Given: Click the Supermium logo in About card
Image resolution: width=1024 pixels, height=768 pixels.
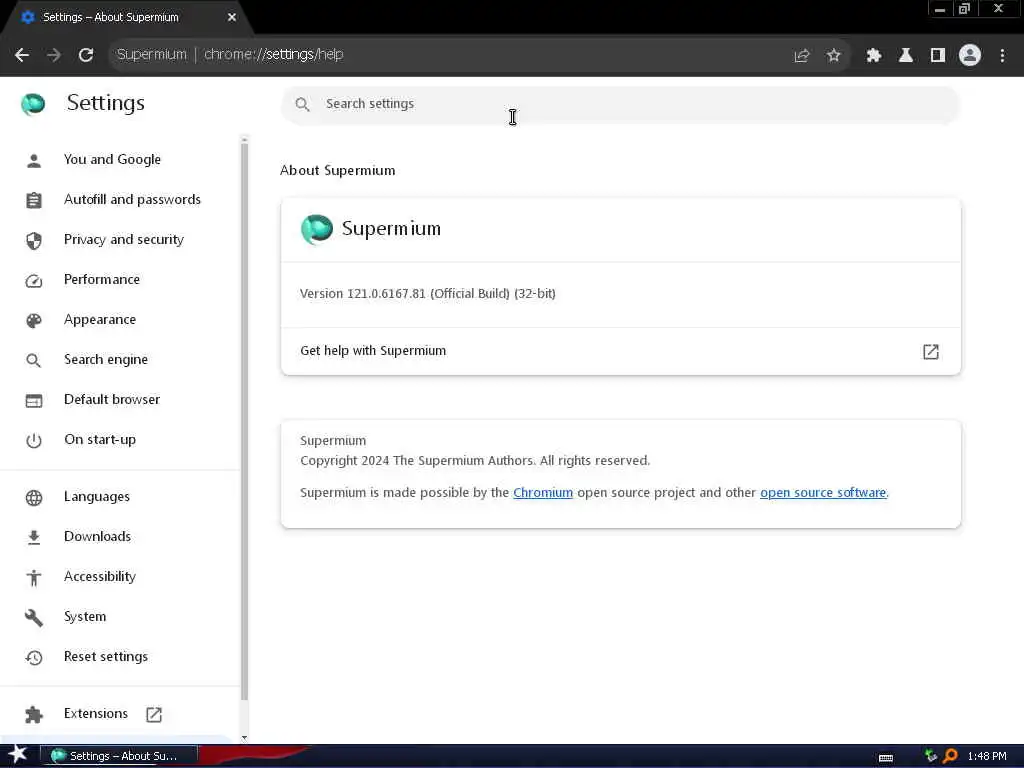Looking at the screenshot, I should (317, 229).
